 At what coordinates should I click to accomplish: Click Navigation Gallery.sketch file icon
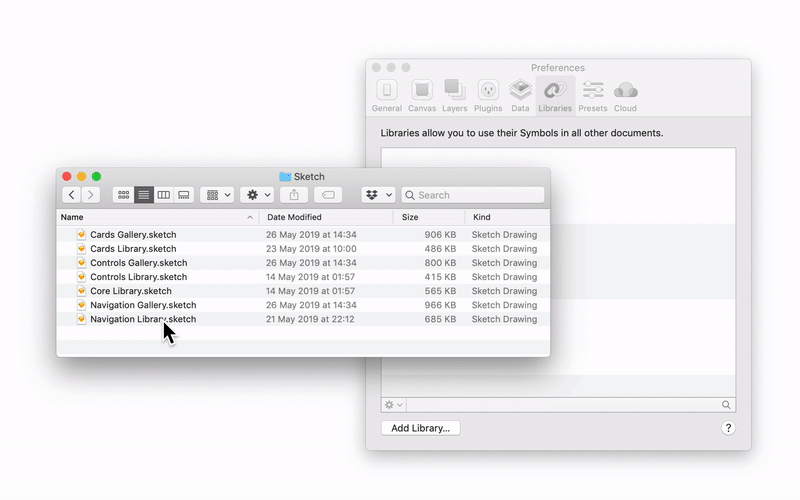pyautogui.click(x=81, y=305)
